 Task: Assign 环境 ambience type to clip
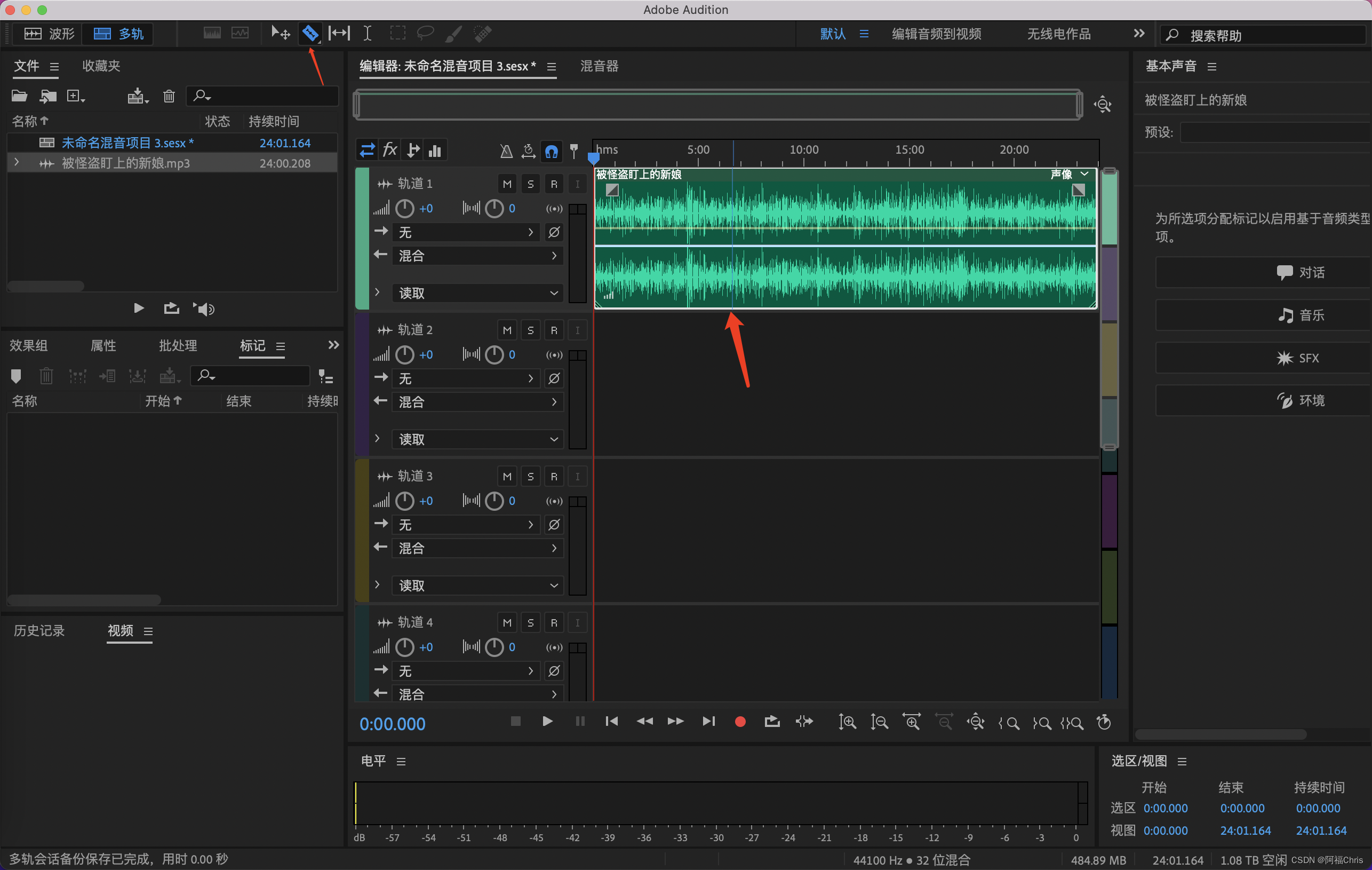1263,401
